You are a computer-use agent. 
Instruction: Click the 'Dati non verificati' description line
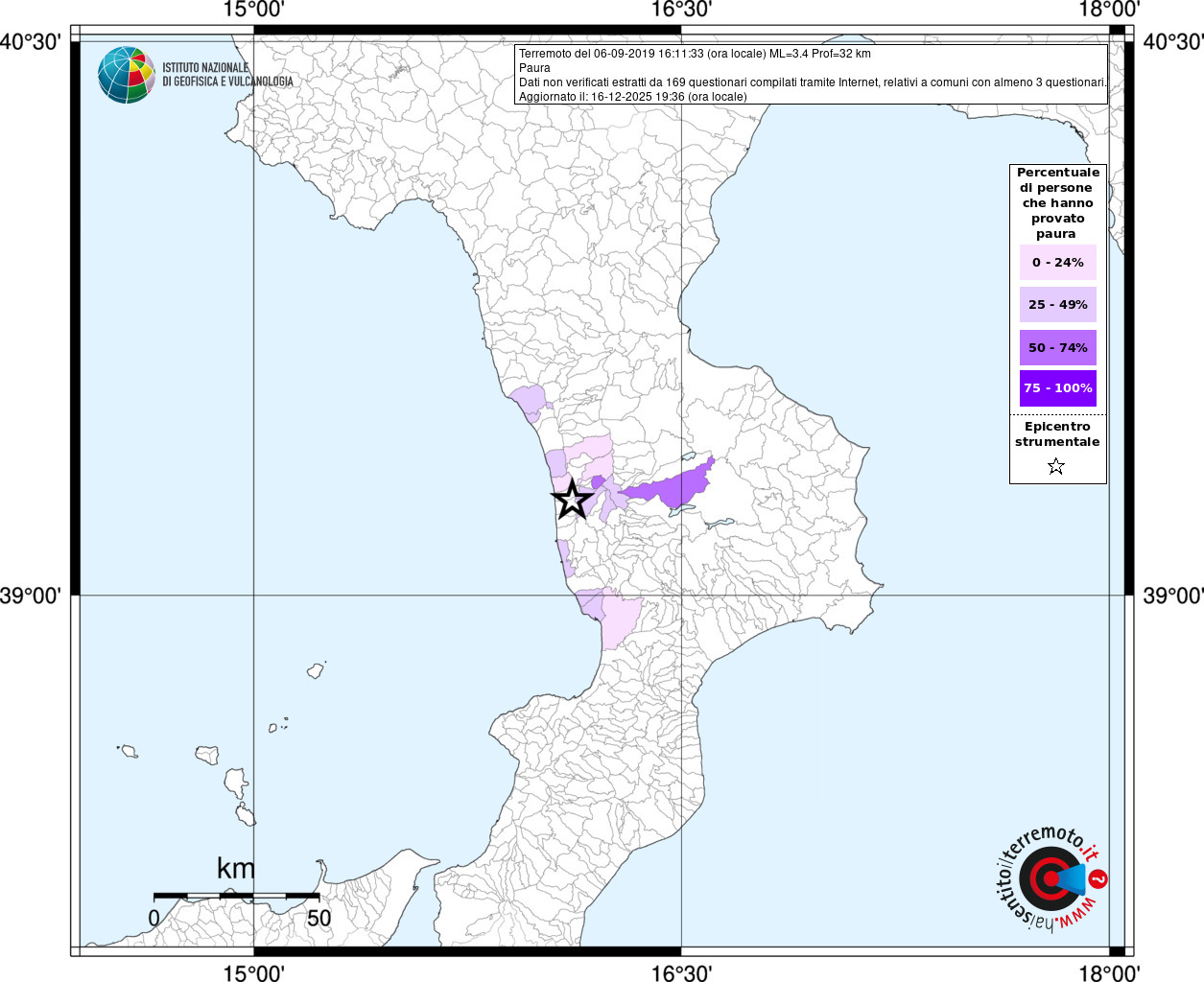[x=813, y=82]
